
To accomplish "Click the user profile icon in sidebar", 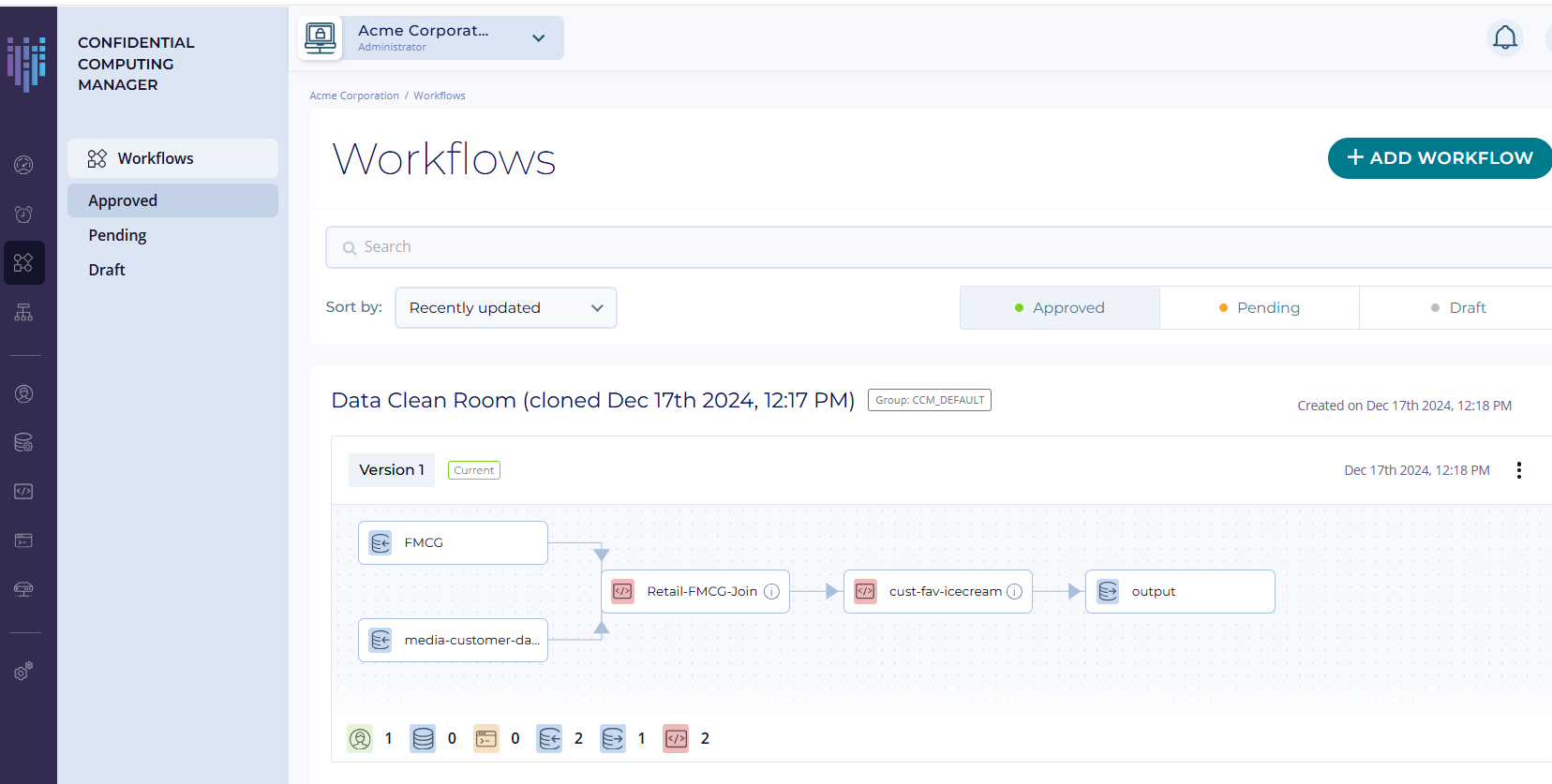I will (23, 393).
